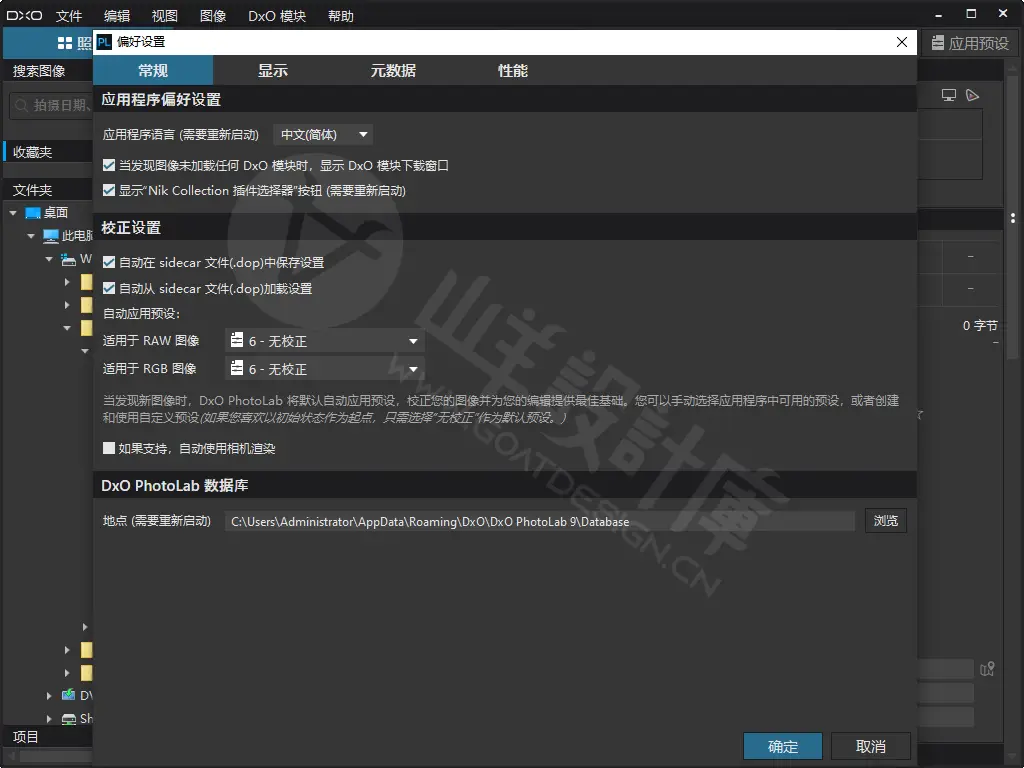Toggle auto-load settings from sidecar .dop file
Screen dimensions: 1024x768
pyautogui.click(x=109, y=288)
